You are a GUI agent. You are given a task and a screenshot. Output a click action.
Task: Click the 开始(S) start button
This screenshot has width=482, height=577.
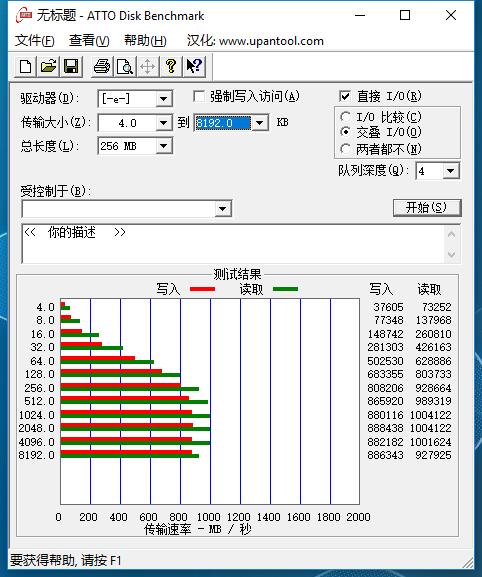point(427,208)
